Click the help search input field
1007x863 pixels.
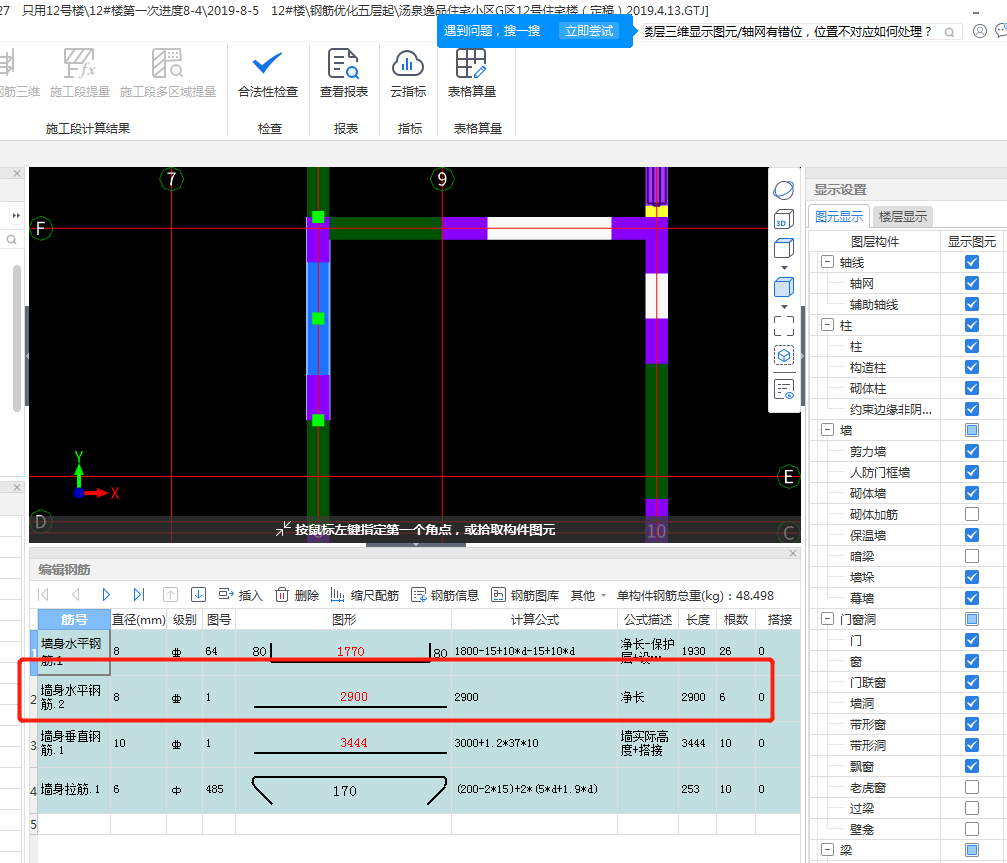(792, 31)
